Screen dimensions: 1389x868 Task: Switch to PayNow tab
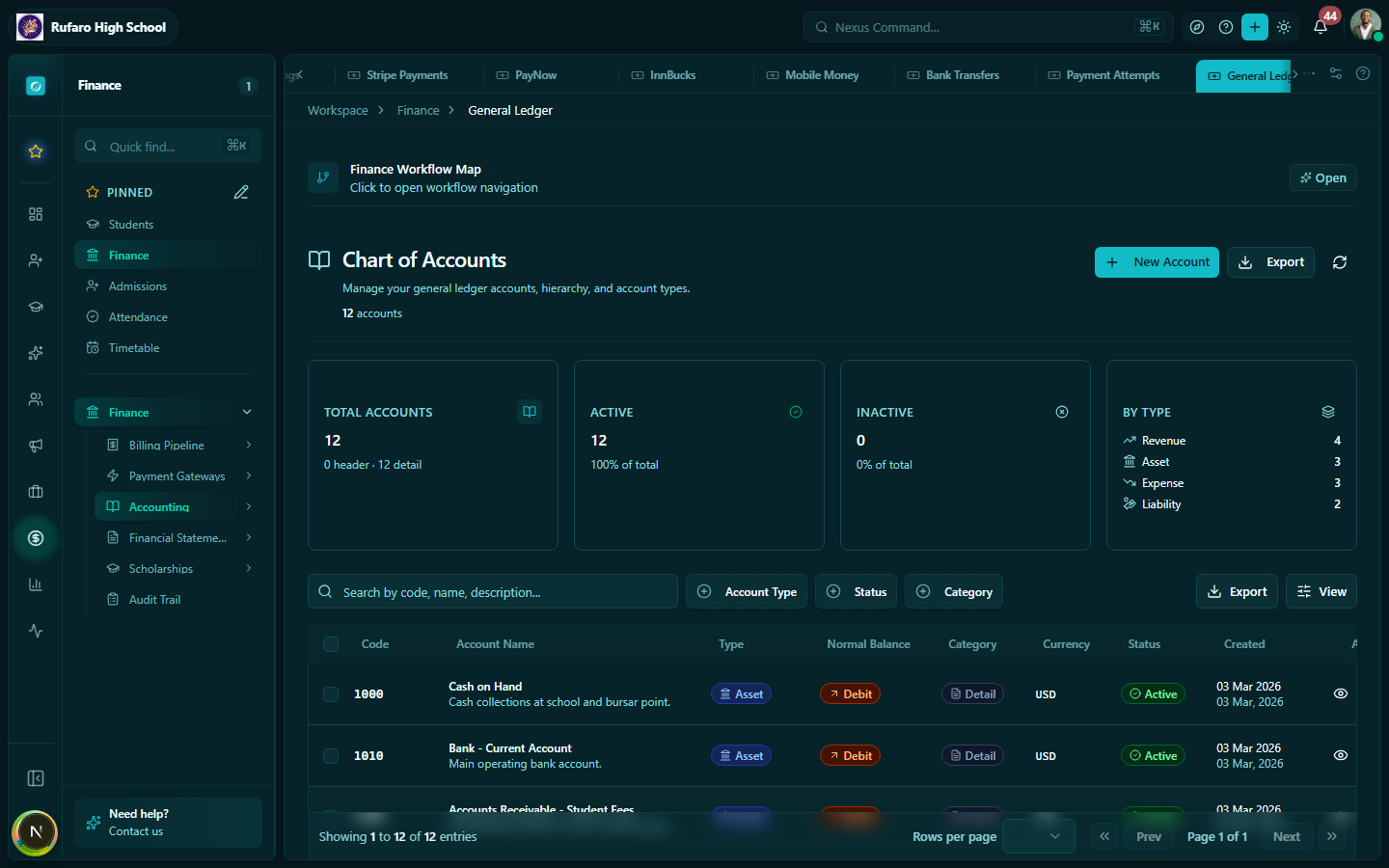click(527, 75)
